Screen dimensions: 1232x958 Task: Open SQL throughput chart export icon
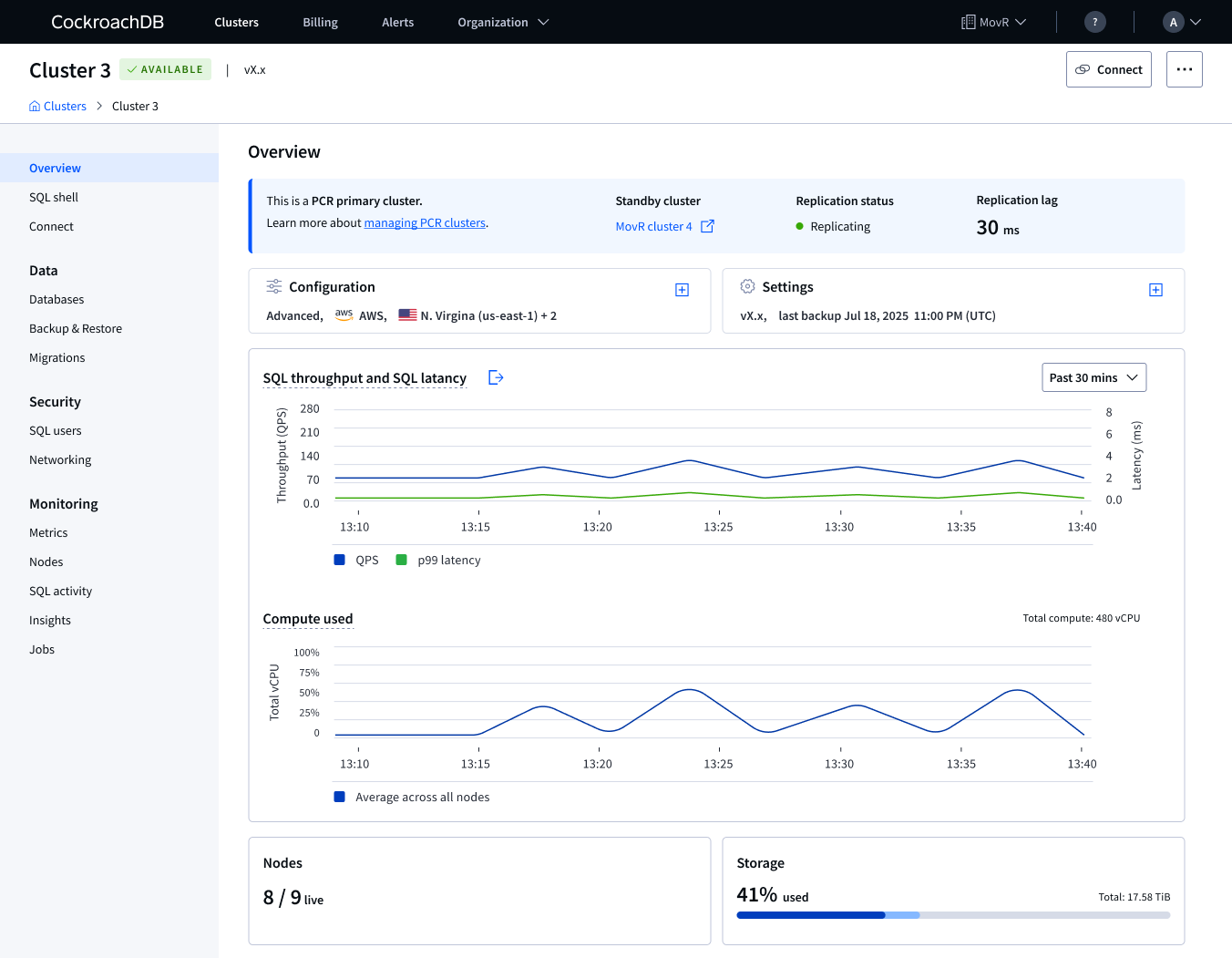[496, 377]
